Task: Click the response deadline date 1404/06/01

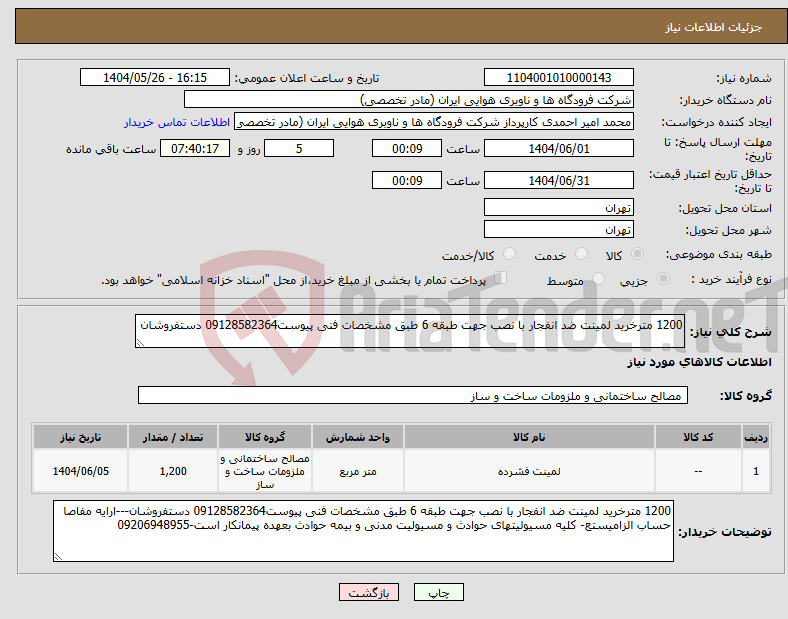Action: click(559, 149)
